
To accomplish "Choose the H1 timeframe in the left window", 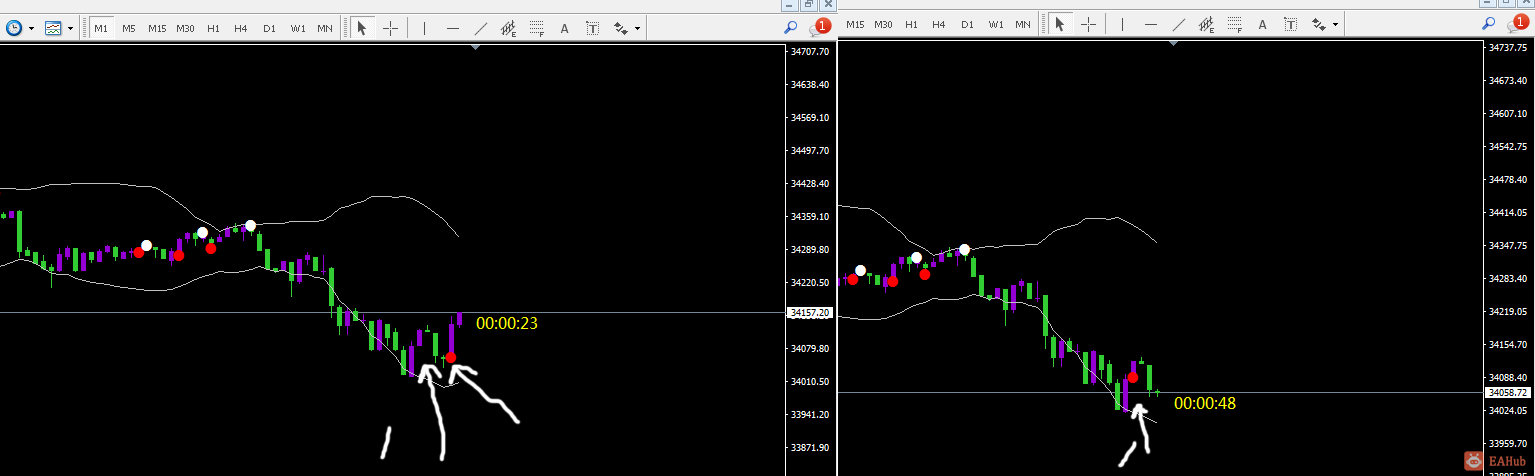I will point(213,28).
